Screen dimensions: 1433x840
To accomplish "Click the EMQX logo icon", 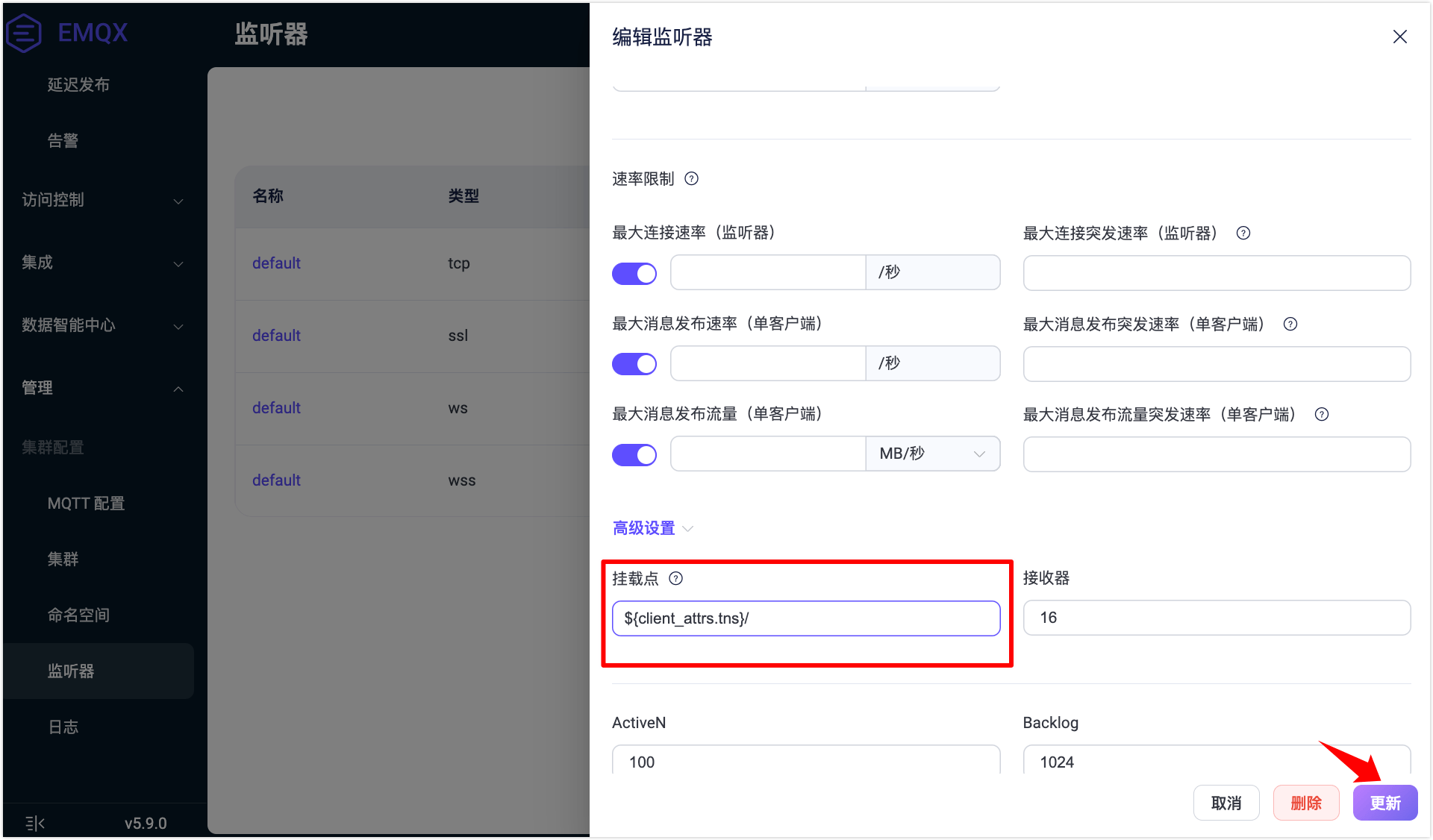I will click(24, 33).
